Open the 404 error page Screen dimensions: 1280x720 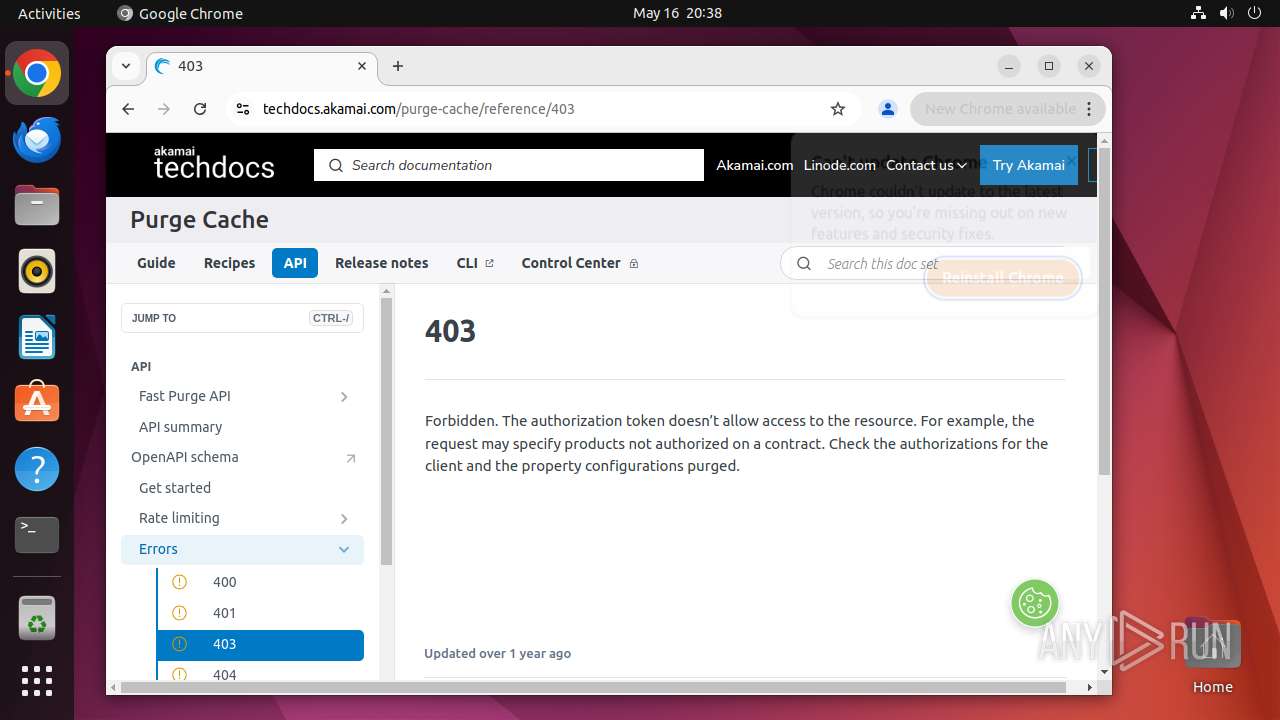pos(225,674)
